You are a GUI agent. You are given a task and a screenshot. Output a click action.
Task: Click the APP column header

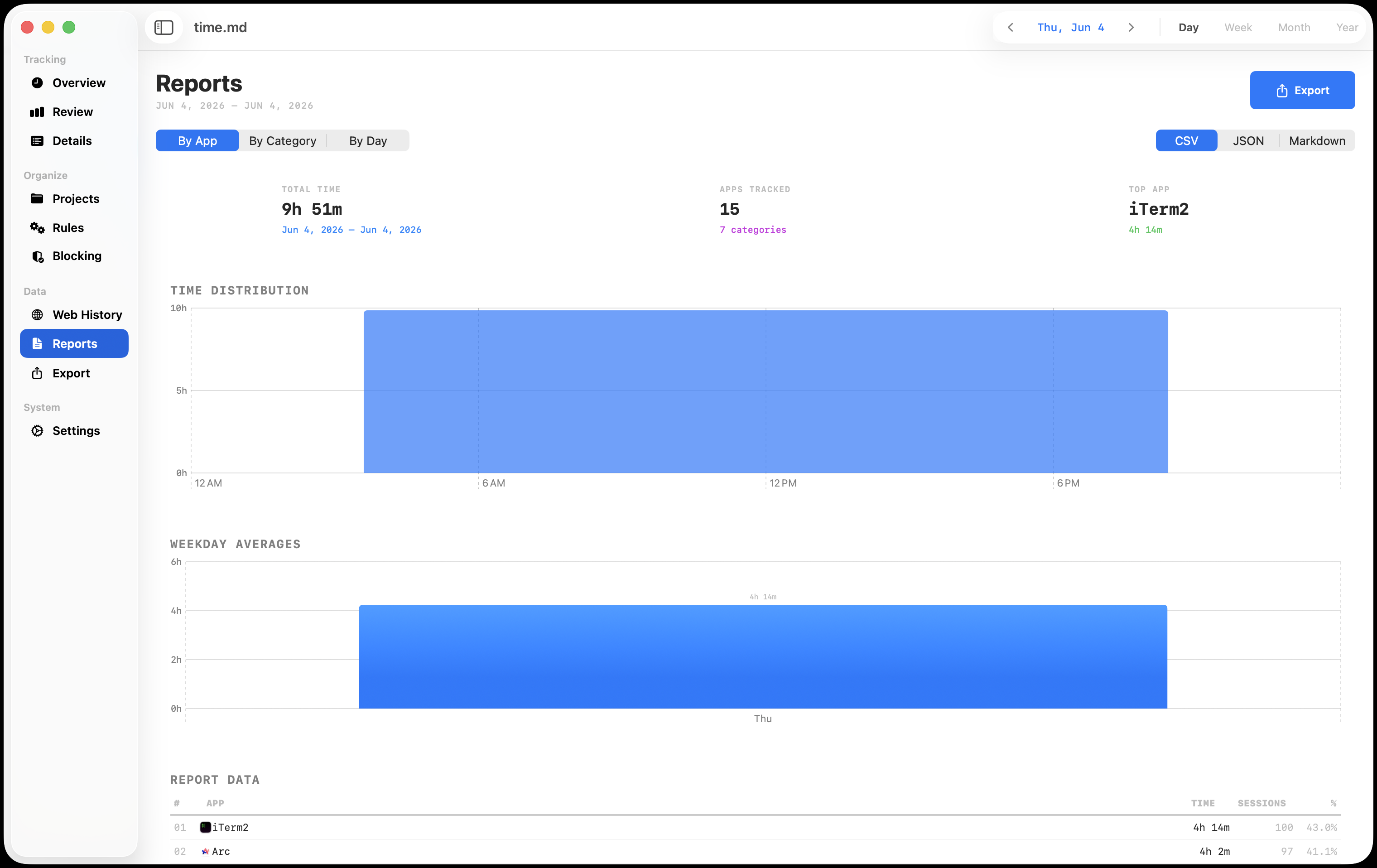click(x=215, y=803)
